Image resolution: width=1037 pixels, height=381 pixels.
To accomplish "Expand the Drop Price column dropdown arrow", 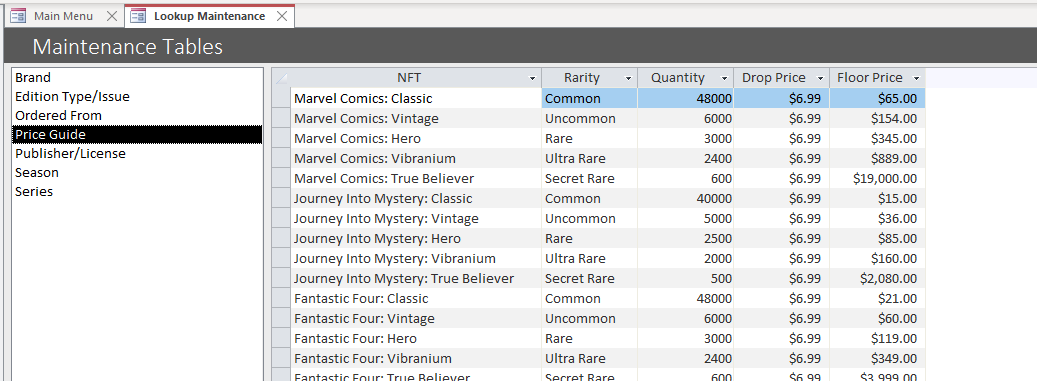I will click(x=820, y=78).
